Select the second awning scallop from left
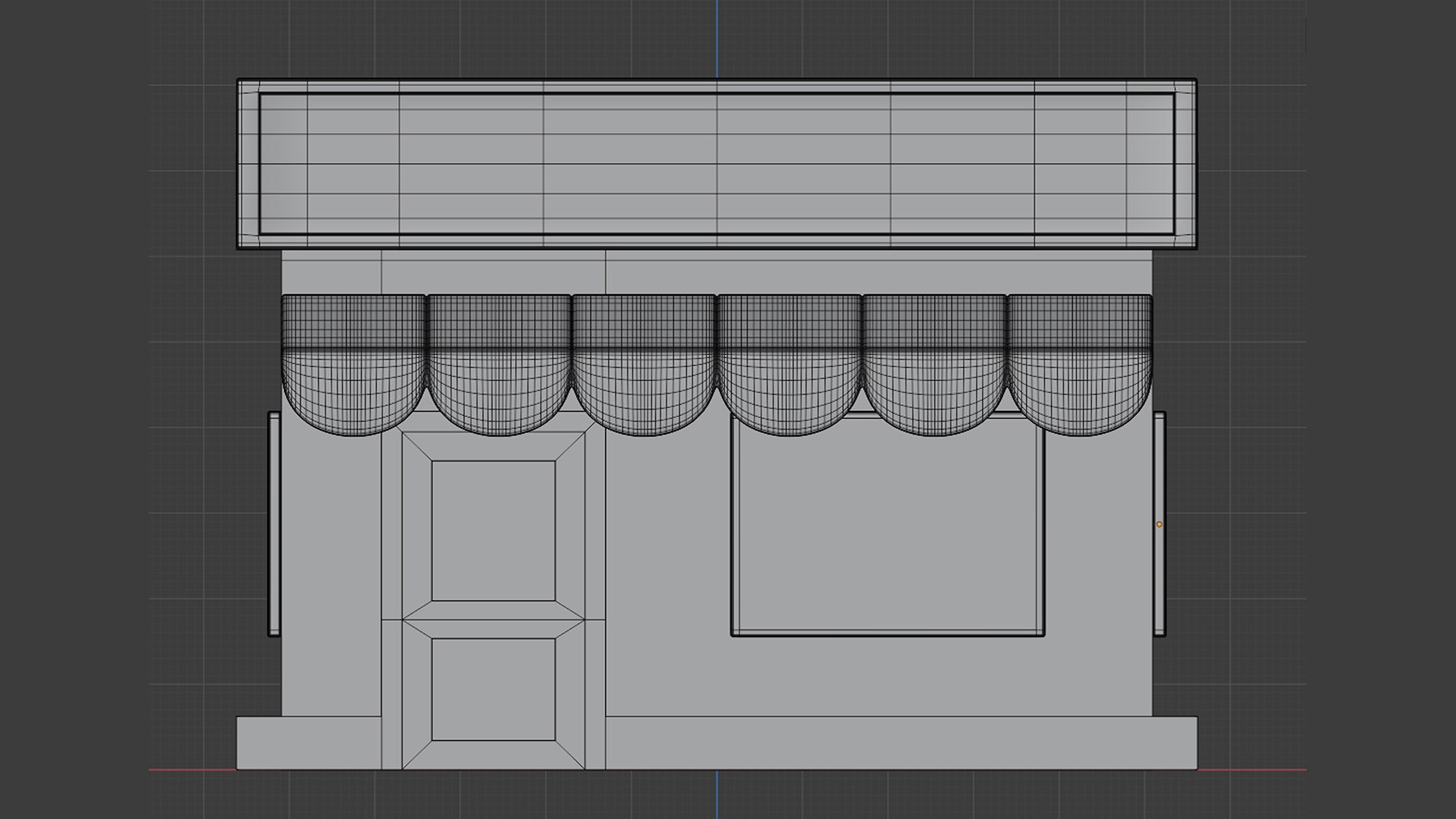Screen dimensions: 1456x819 (x=498, y=364)
